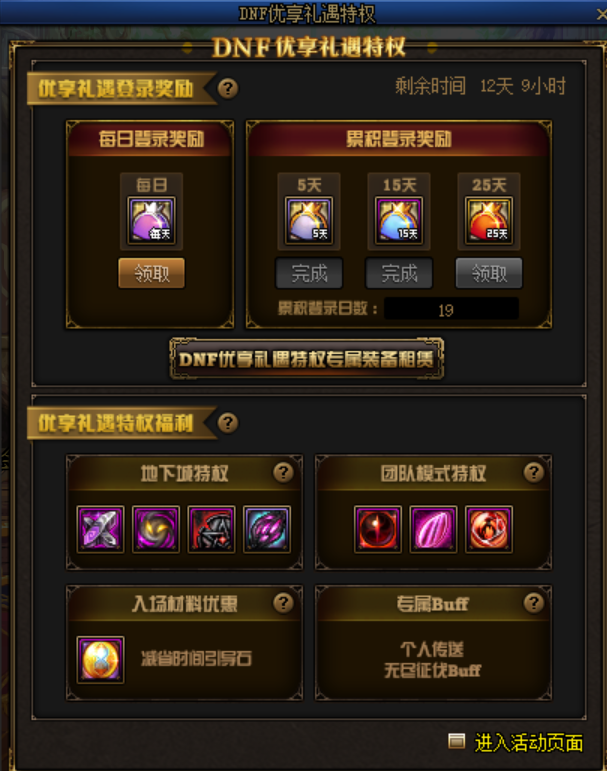Open DNF优享礼遇特权专属装备租赁 banner button
The width and height of the screenshot is (607, 771).
[x=306, y=359]
